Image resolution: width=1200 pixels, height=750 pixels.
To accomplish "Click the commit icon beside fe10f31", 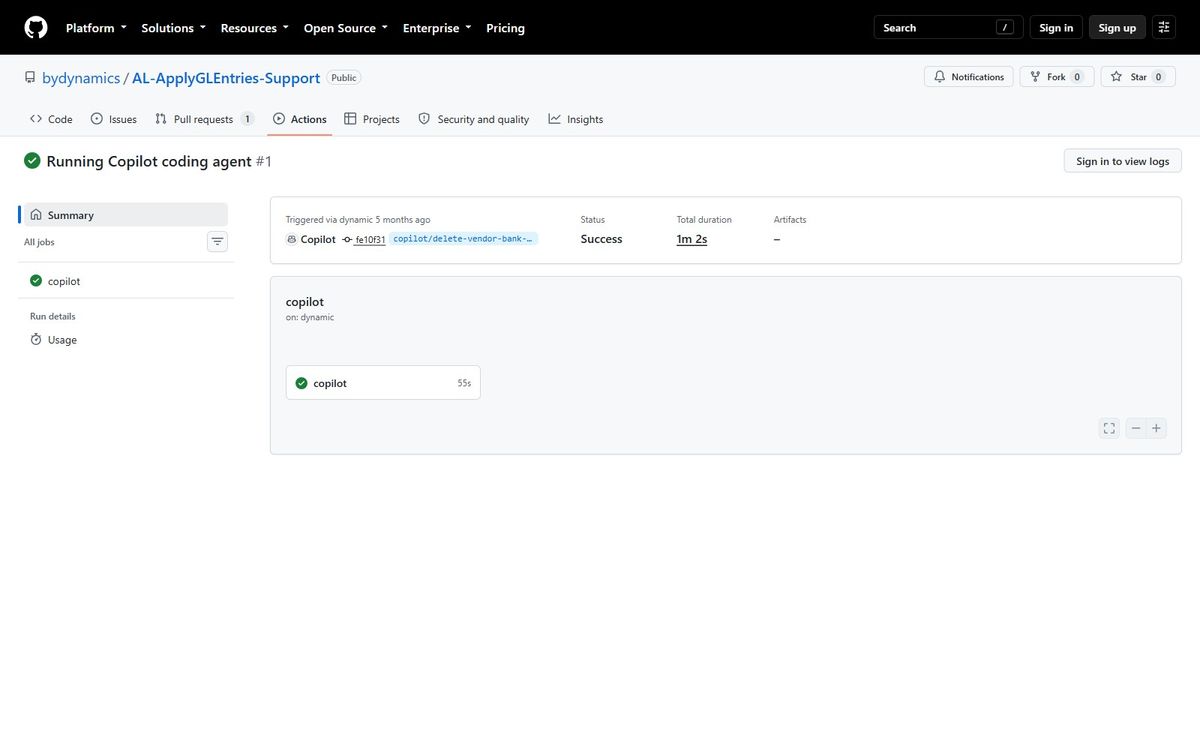I will tap(347, 239).
